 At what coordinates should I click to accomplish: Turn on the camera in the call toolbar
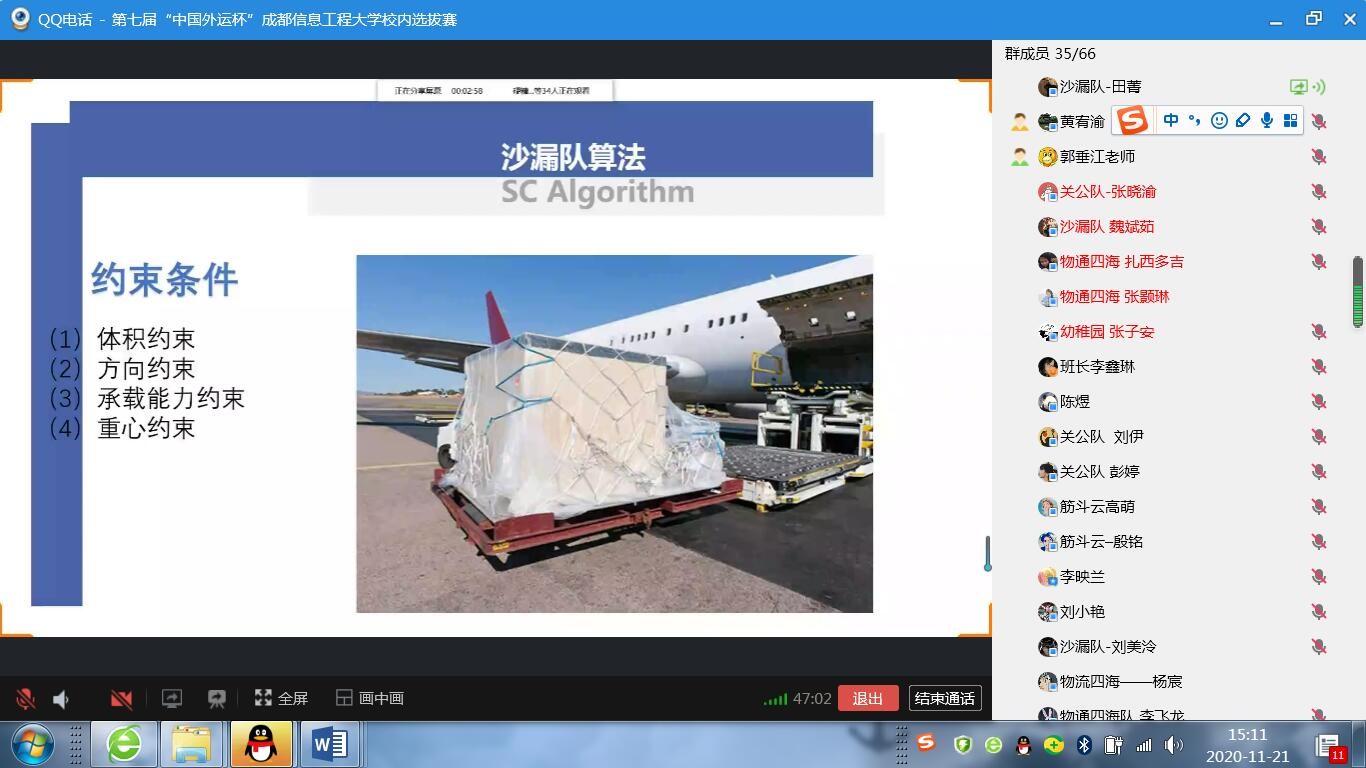(x=121, y=699)
